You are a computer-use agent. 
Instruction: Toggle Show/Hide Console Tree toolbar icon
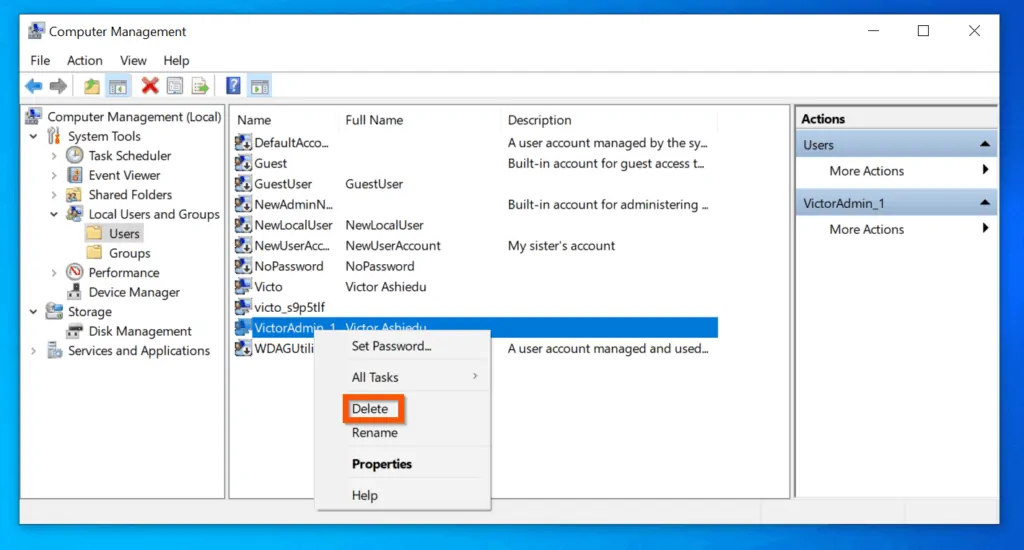pyautogui.click(x=118, y=86)
